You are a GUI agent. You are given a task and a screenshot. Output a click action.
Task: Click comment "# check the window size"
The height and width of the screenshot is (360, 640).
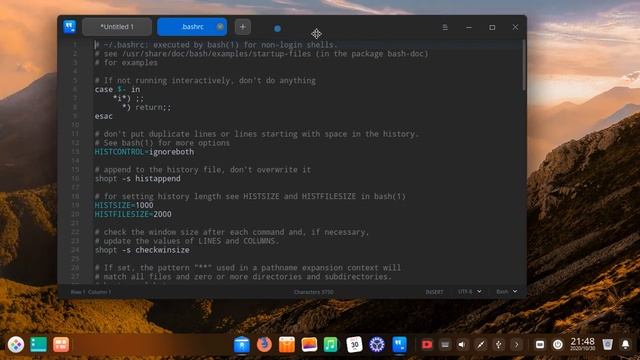coord(231,232)
